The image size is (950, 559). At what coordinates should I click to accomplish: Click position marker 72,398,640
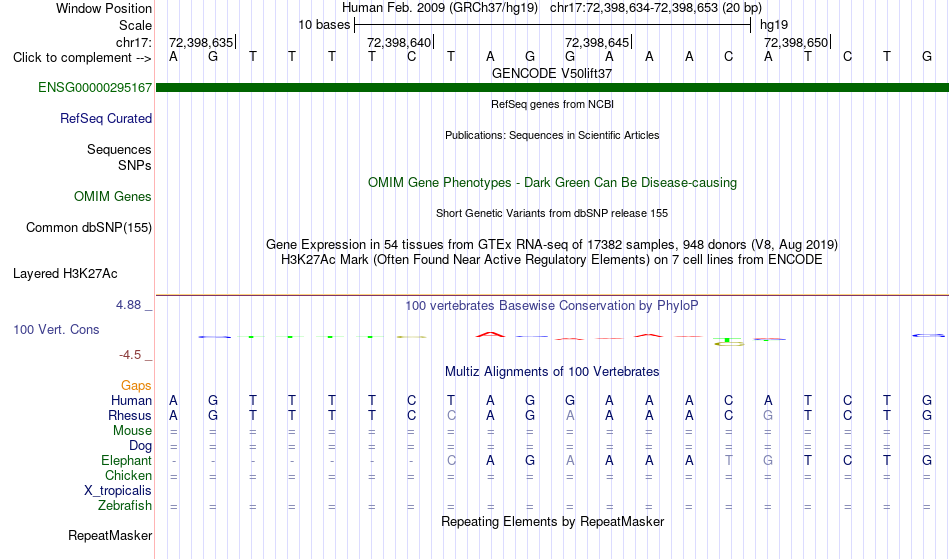[399, 42]
